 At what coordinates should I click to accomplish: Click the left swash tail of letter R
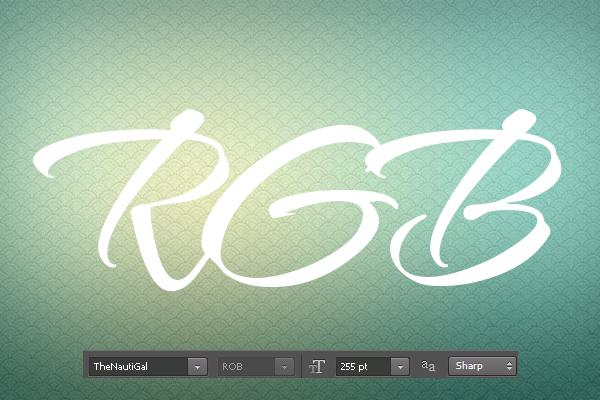pos(50,158)
